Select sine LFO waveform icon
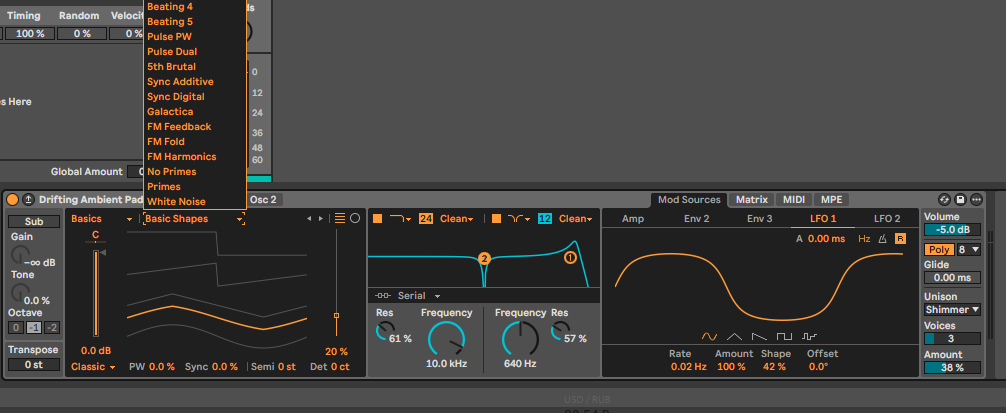This screenshot has height=413, width=1006. click(x=709, y=336)
